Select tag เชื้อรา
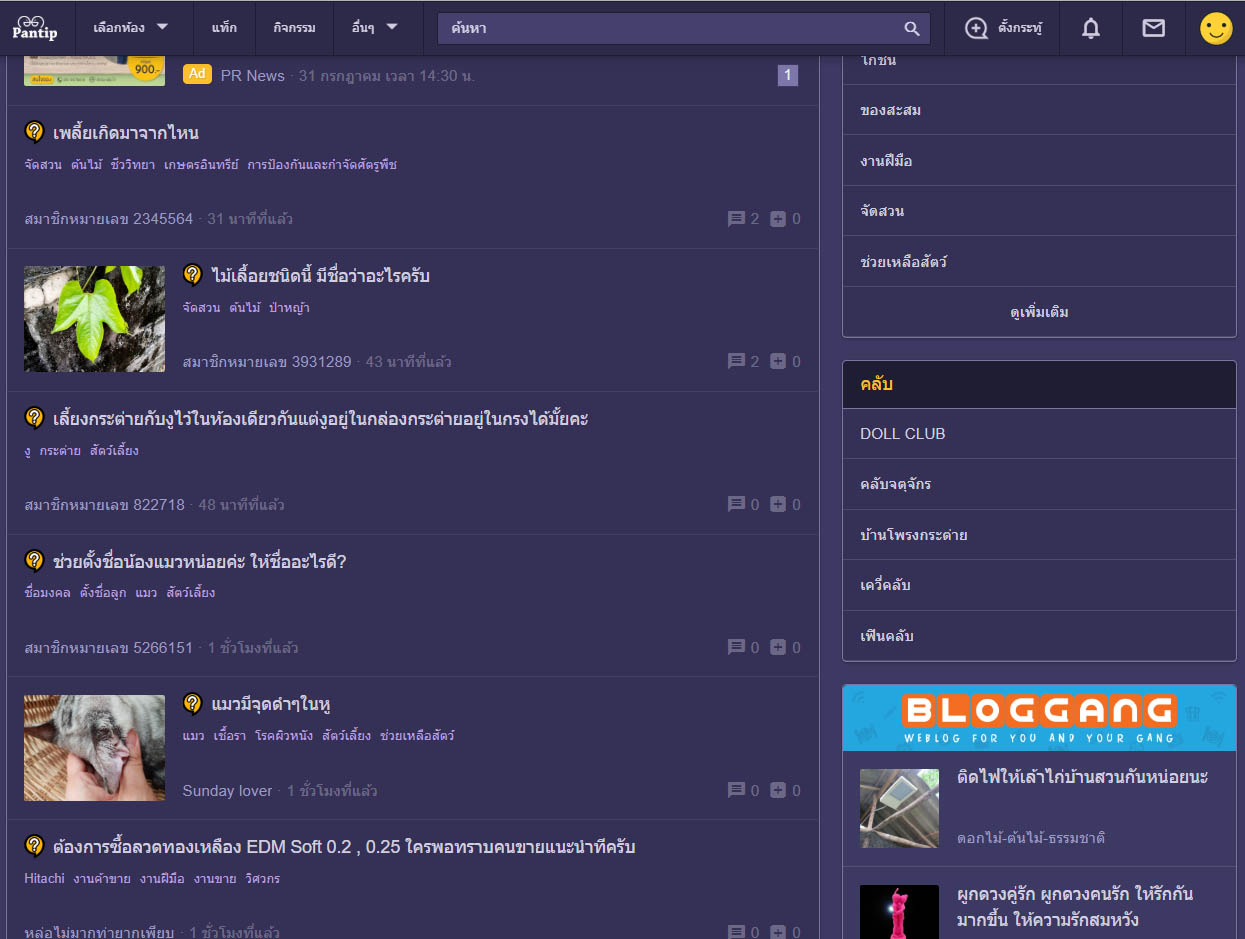The height and width of the screenshot is (939, 1245). pos(230,736)
